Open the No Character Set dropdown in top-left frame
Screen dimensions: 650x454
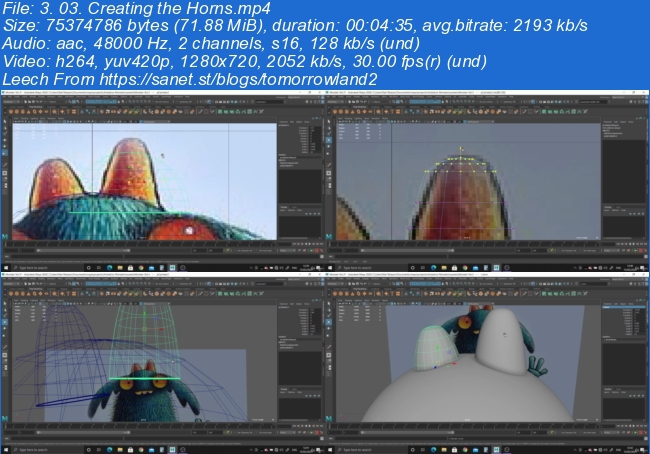245,250
